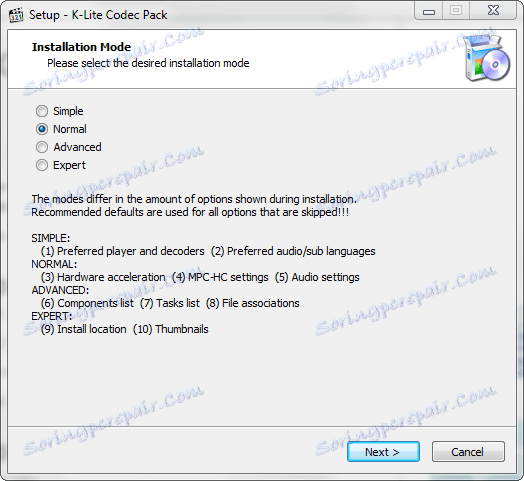
Task: Click '(2) Preferred audio/sub languages' text
Action: point(293,251)
